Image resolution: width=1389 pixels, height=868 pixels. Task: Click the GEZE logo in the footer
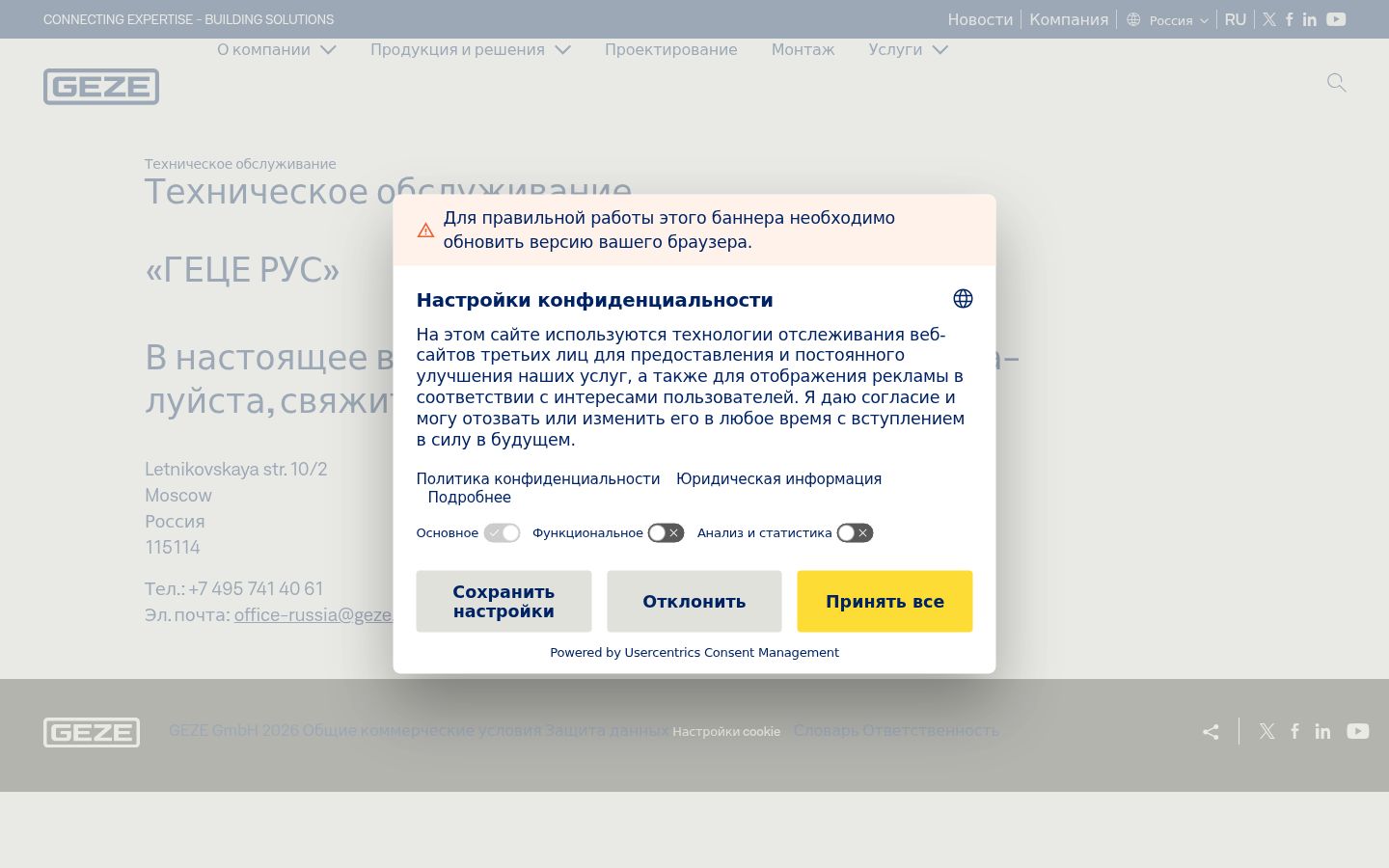click(92, 732)
